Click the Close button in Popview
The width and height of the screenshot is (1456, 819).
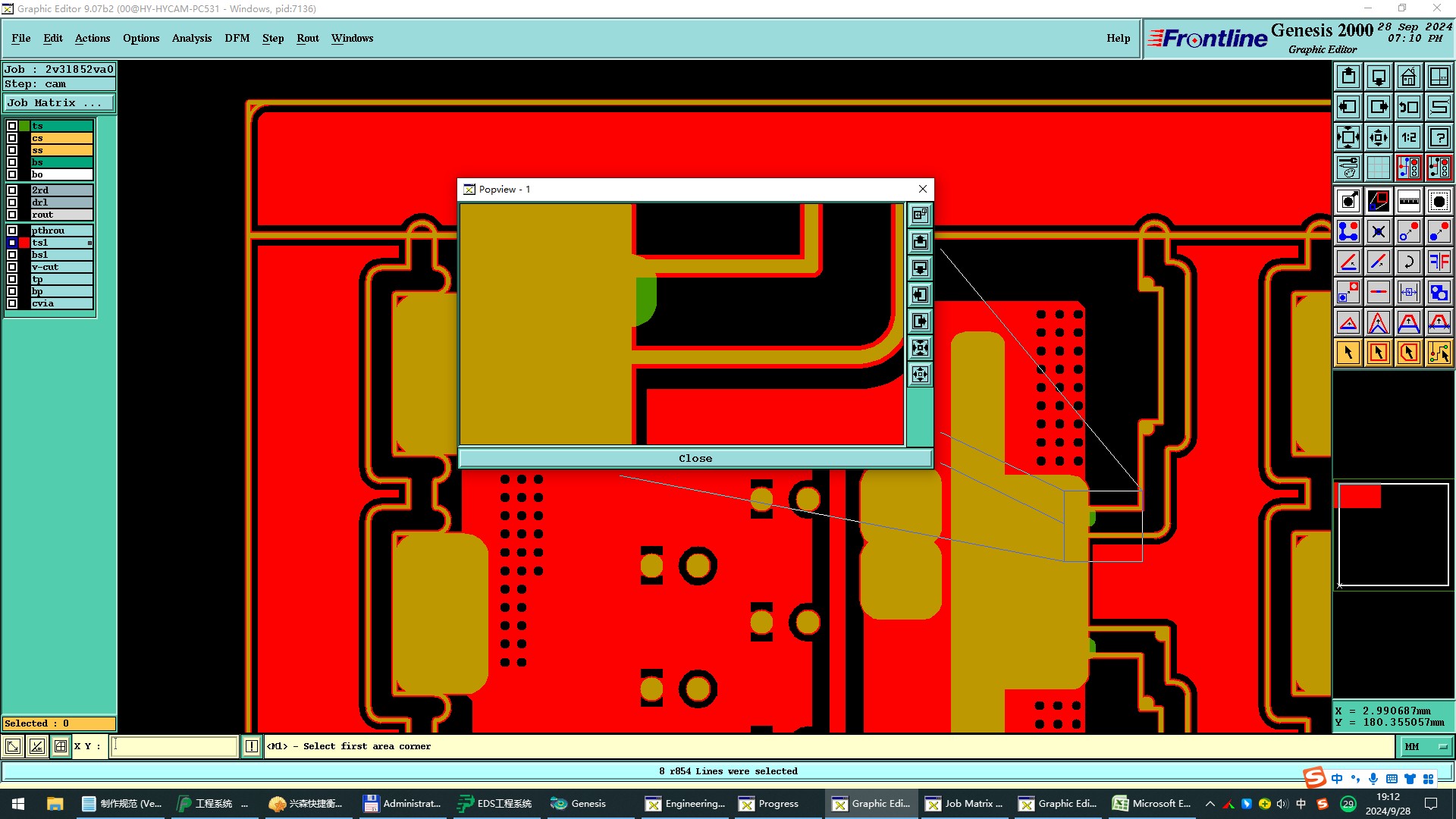[x=695, y=458]
